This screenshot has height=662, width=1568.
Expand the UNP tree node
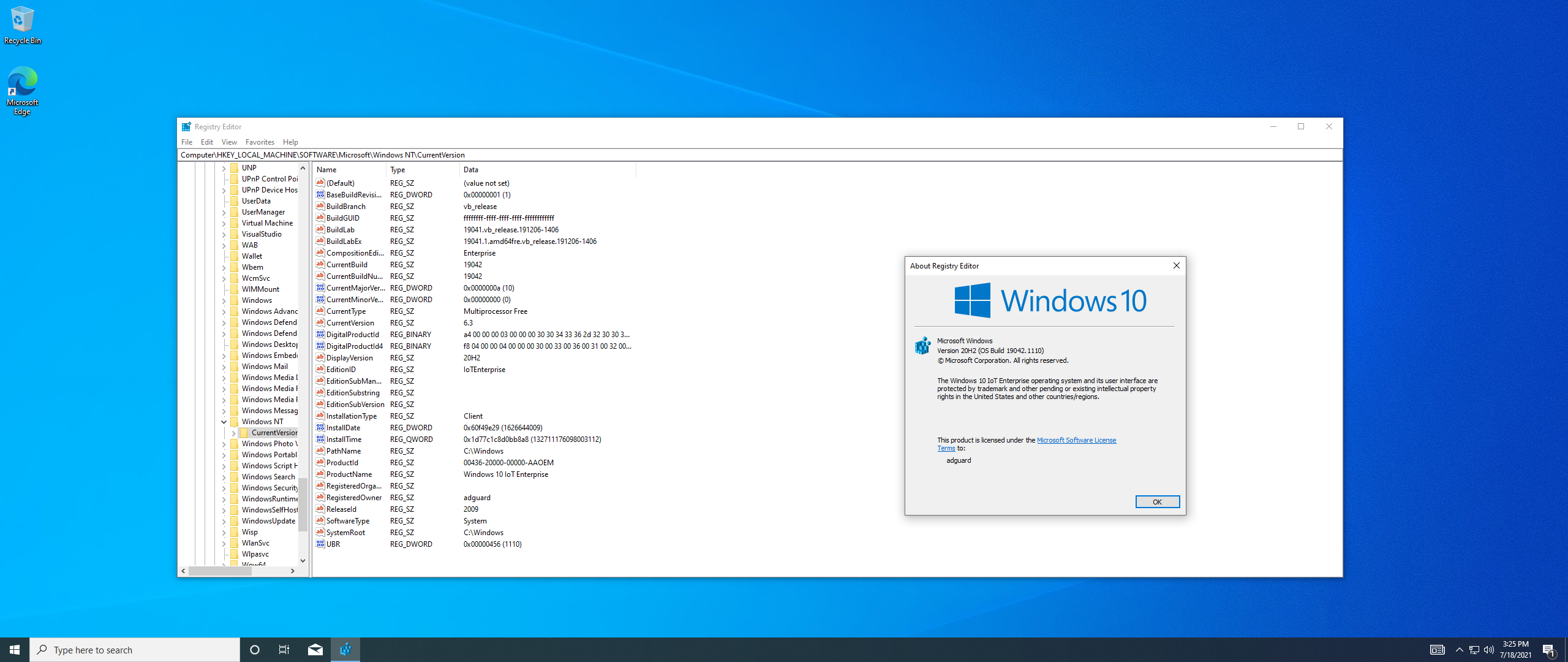[x=224, y=168]
